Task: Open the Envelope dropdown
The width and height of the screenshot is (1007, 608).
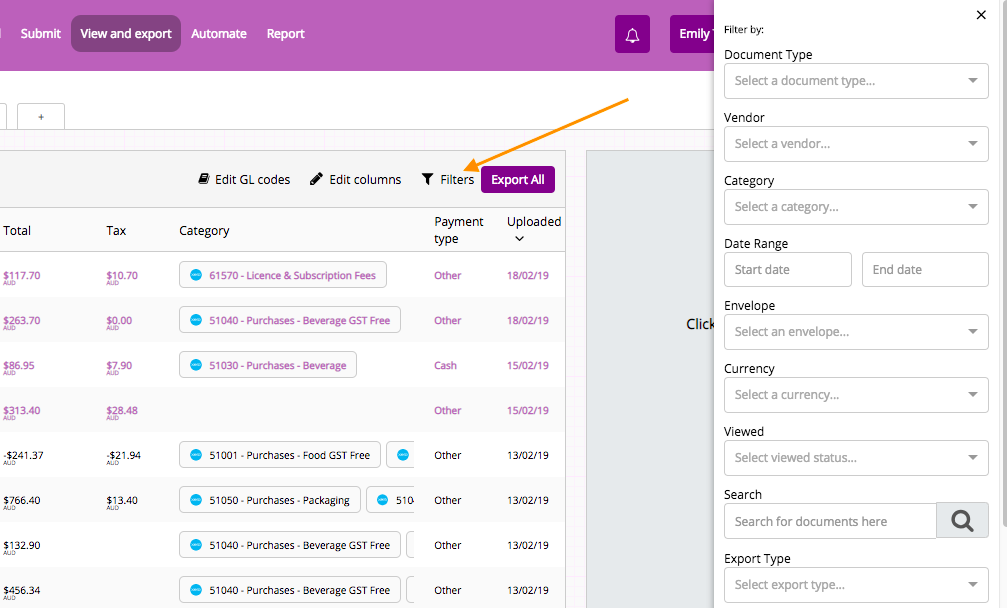Action: point(856,332)
